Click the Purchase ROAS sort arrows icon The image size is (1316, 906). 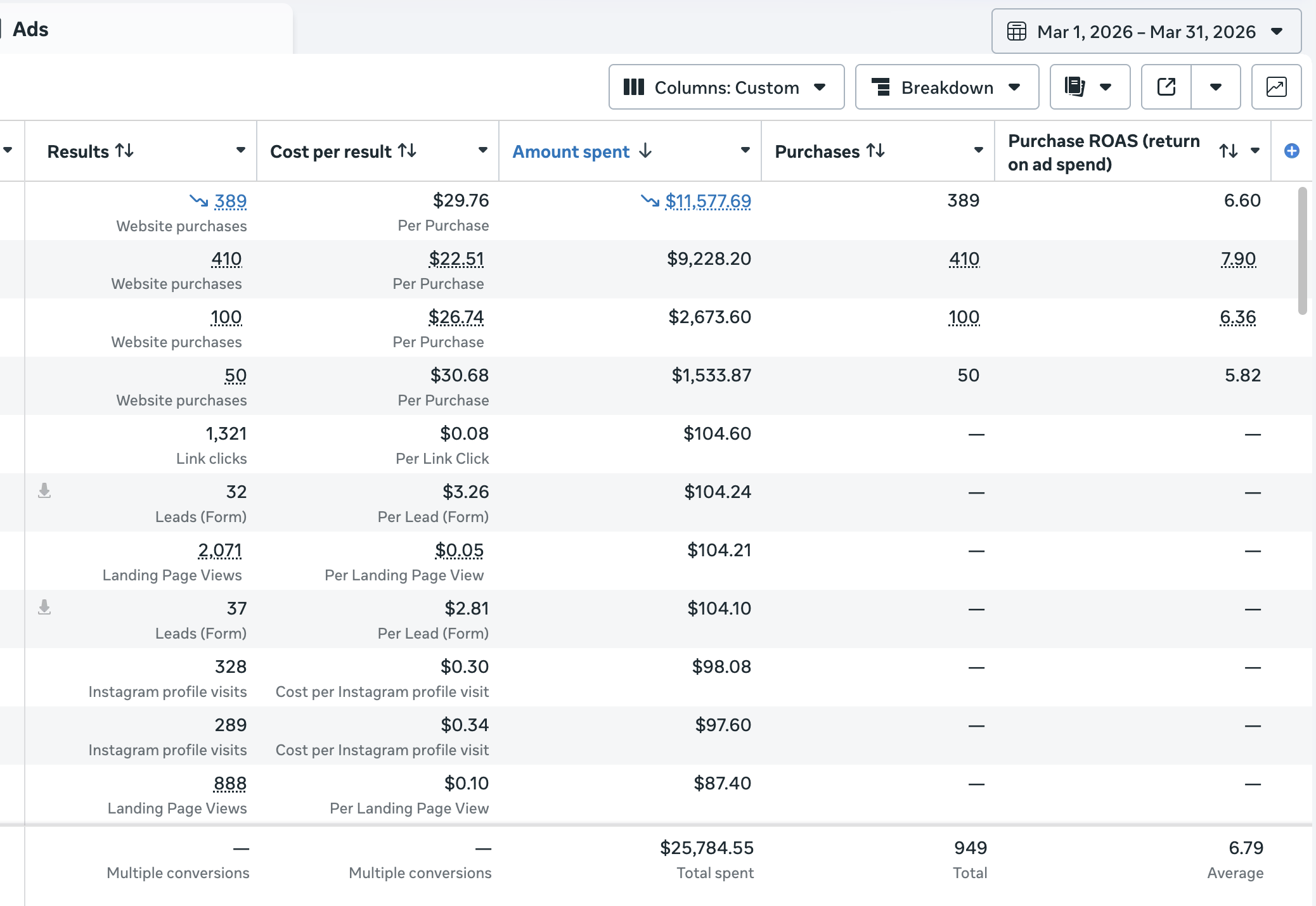1229,151
